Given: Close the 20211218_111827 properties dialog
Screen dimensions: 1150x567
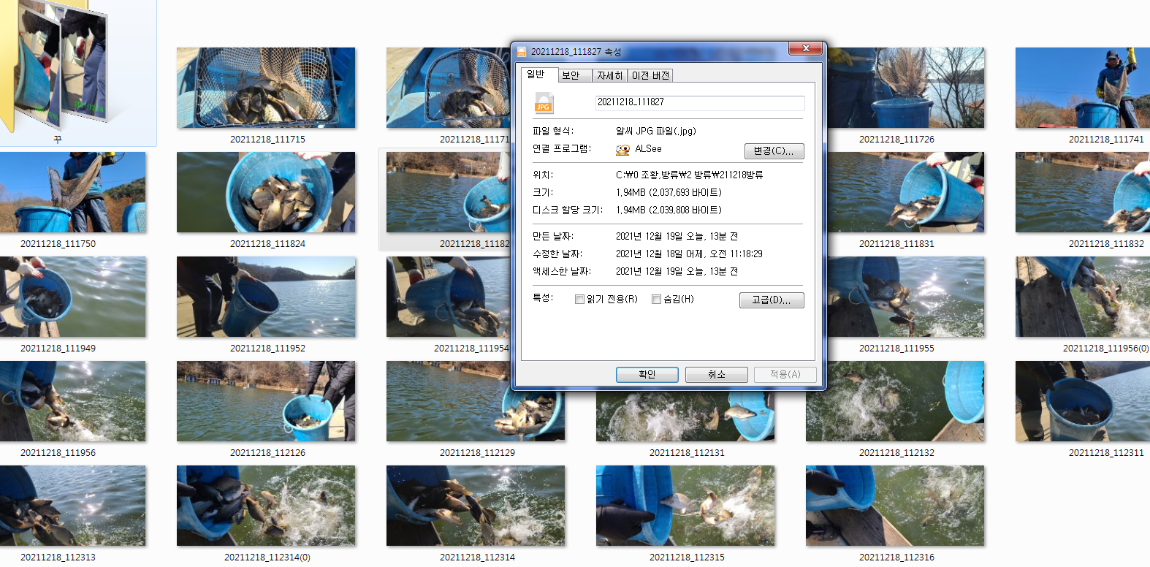Looking at the screenshot, I should coord(805,50).
